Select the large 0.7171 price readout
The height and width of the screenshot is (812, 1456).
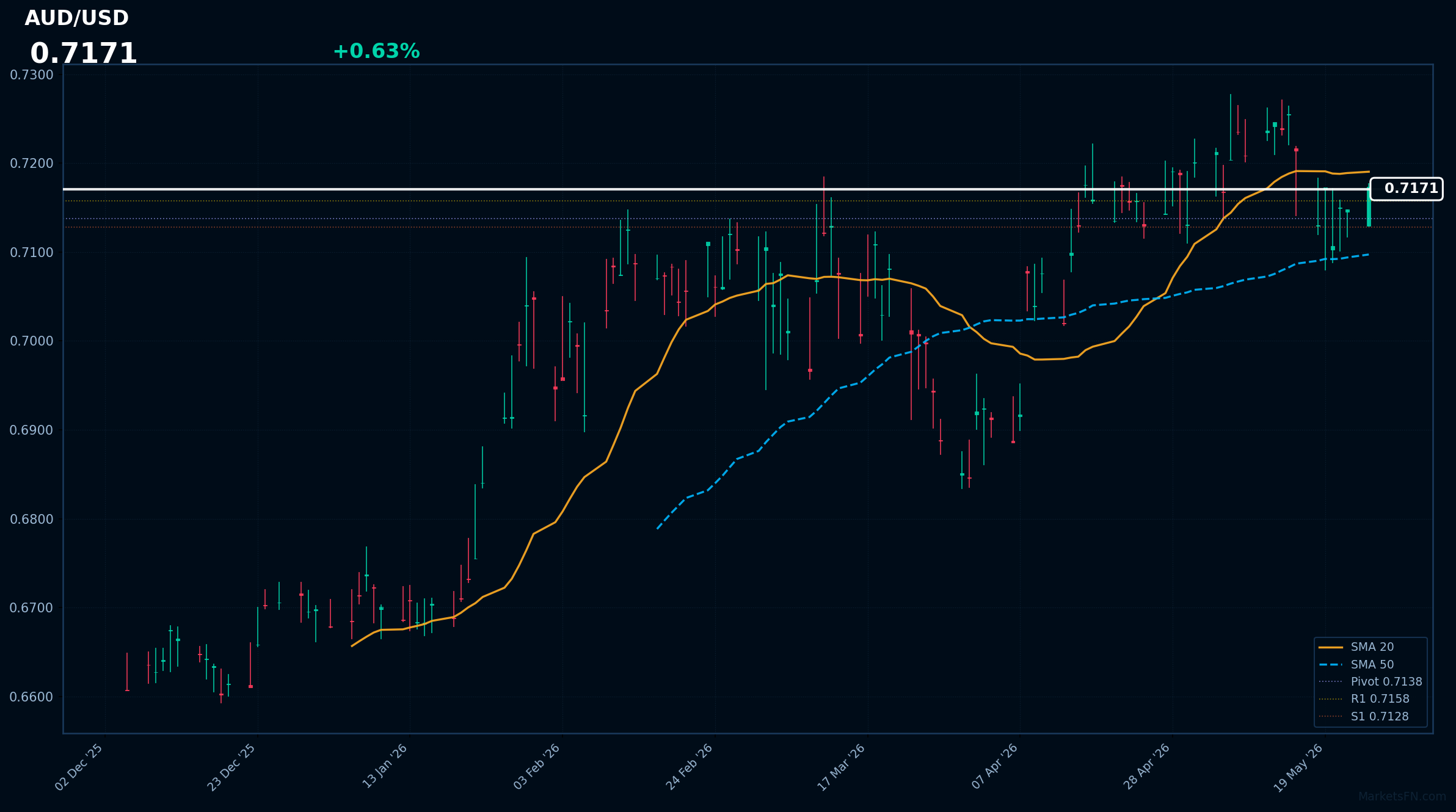point(84,54)
